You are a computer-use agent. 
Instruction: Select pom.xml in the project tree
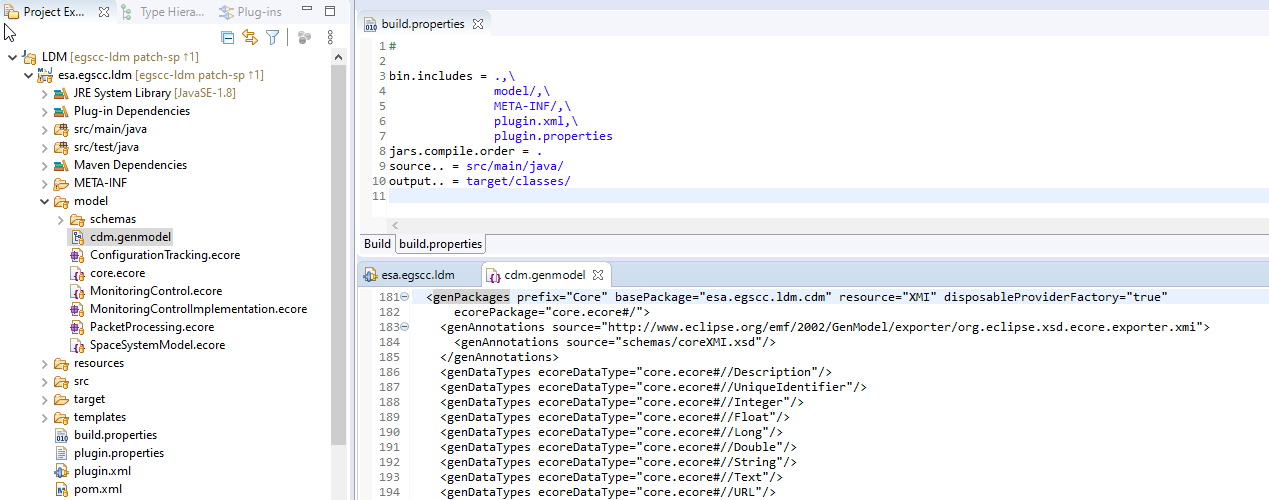(x=97, y=489)
